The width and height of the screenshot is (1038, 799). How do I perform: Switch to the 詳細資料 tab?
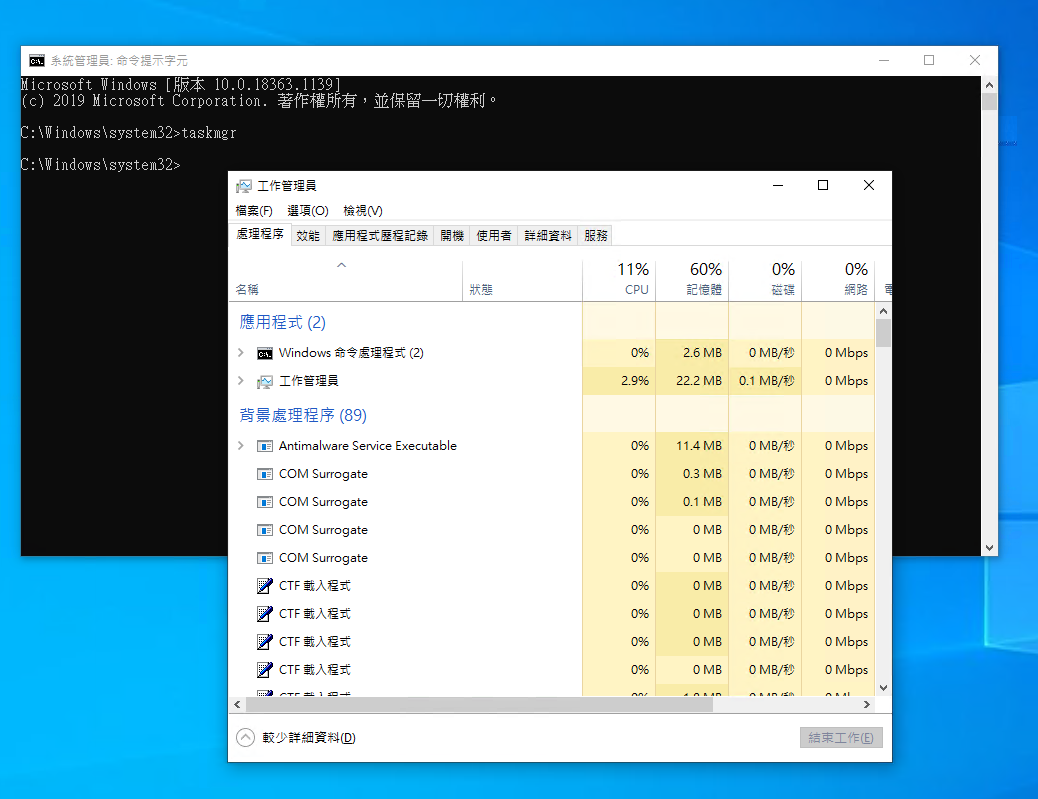(548, 236)
